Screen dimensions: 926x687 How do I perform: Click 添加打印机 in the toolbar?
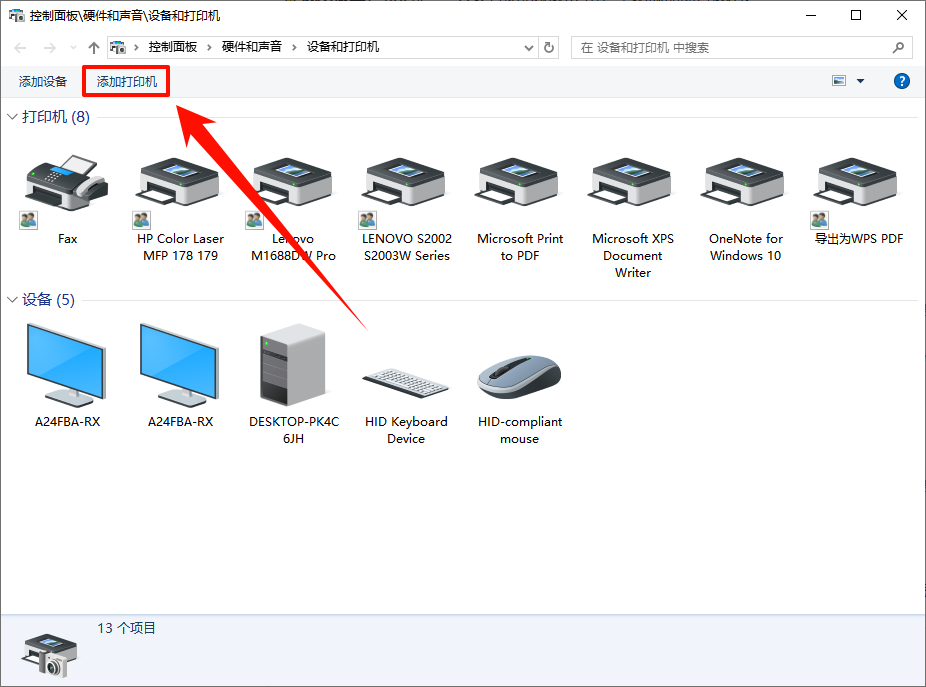[126, 82]
